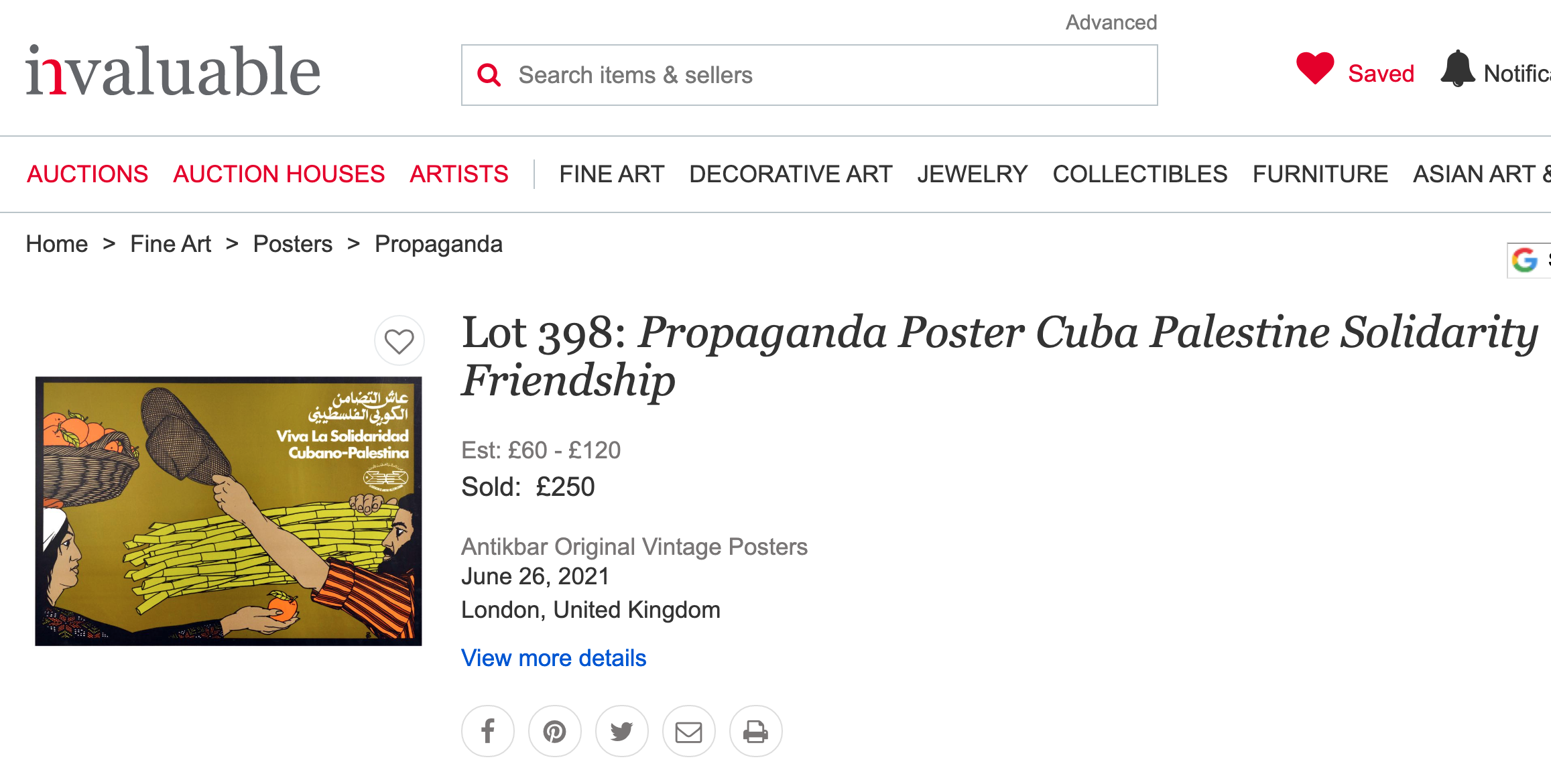Click the red search magnifier icon

click(489, 75)
